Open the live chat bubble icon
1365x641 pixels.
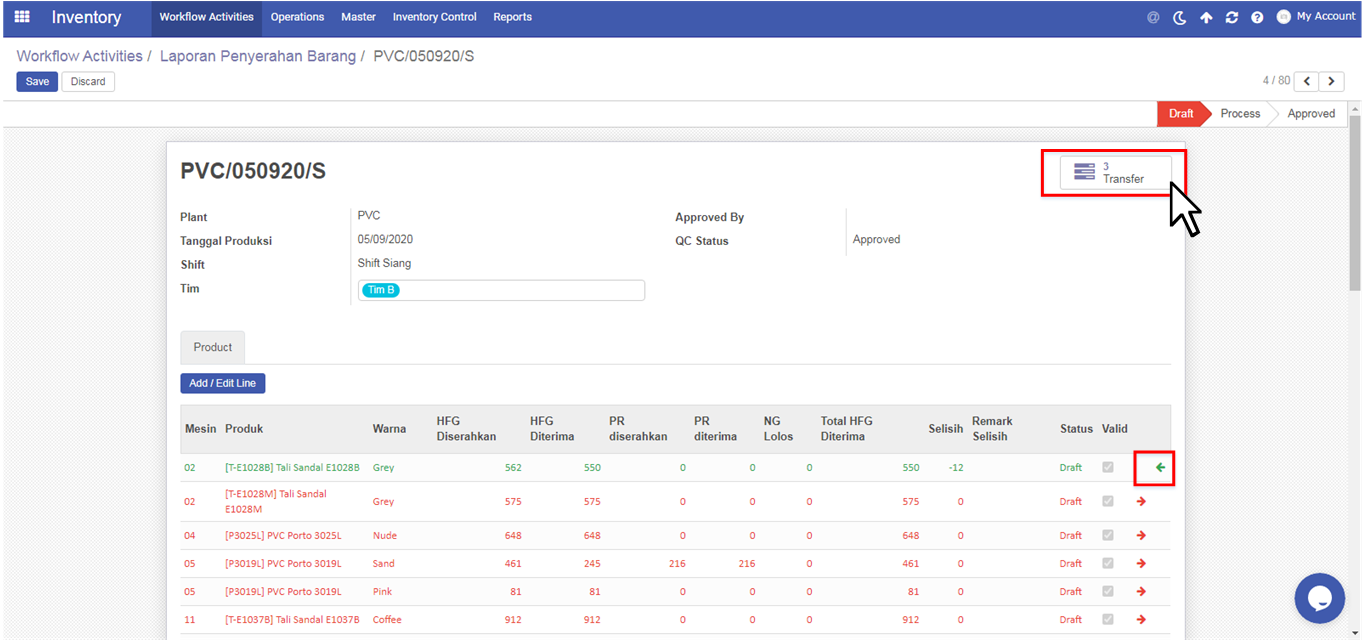tap(1319, 598)
